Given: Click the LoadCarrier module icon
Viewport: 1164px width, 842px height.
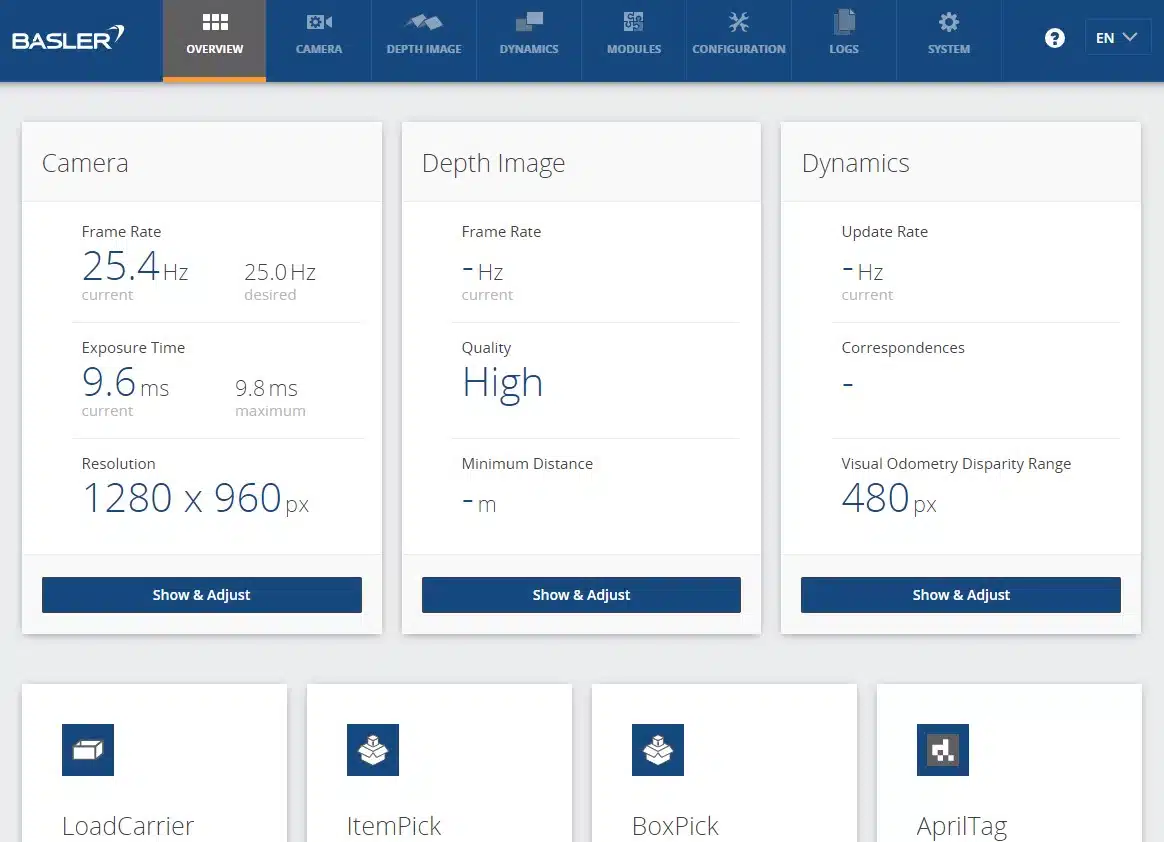Looking at the screenshot, I should 88,750.
